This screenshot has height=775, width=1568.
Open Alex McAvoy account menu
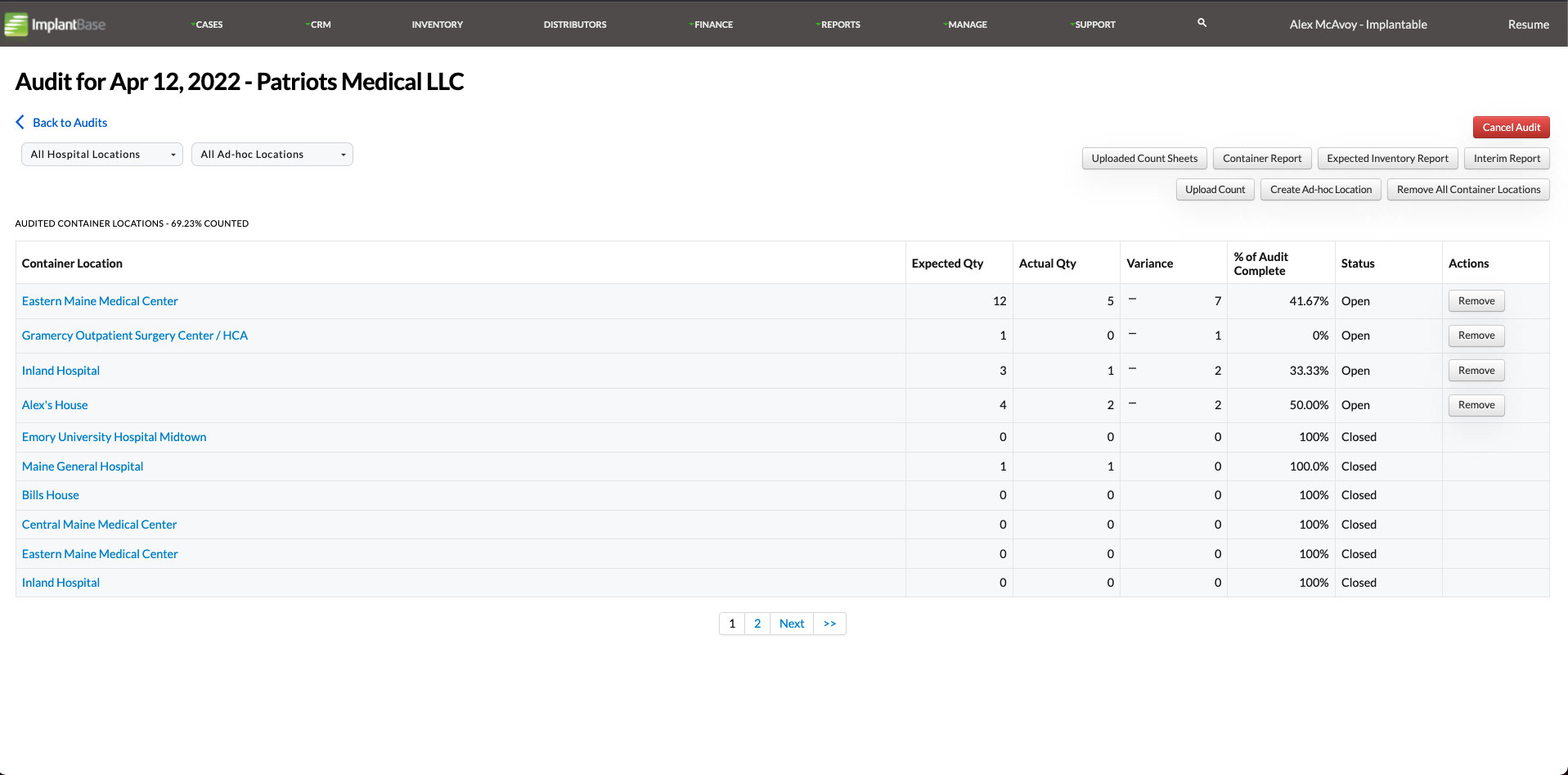click(x=1359, y=25)
